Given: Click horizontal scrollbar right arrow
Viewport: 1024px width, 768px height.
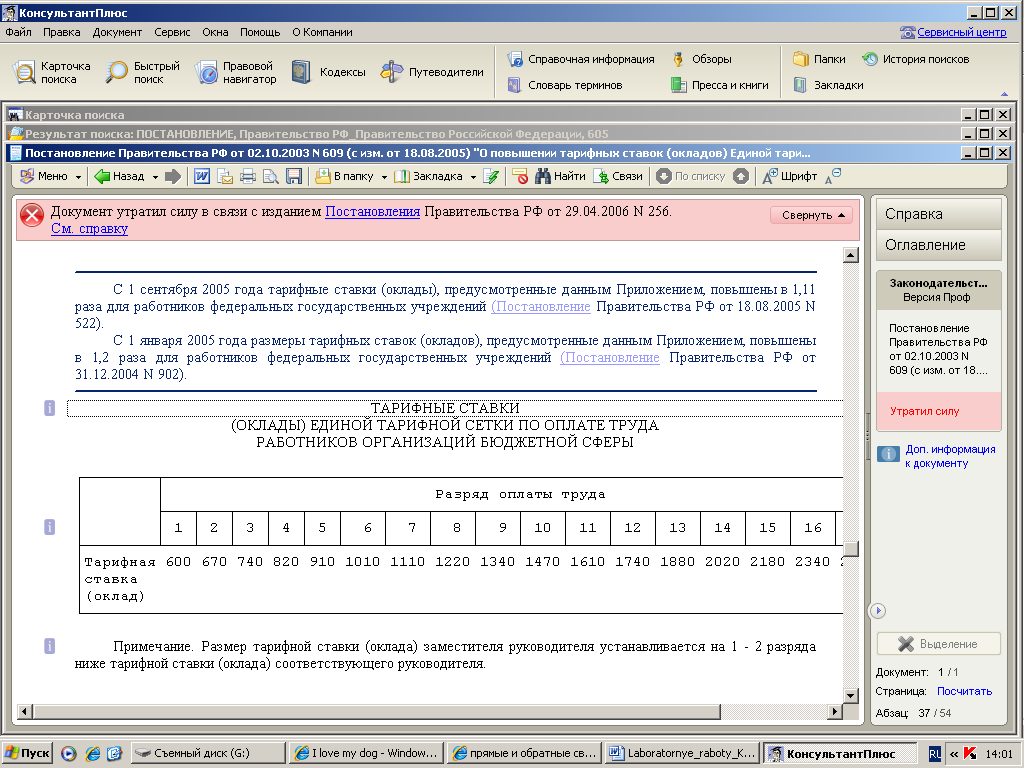Looking at the screenshot, I should pos(835,711).
